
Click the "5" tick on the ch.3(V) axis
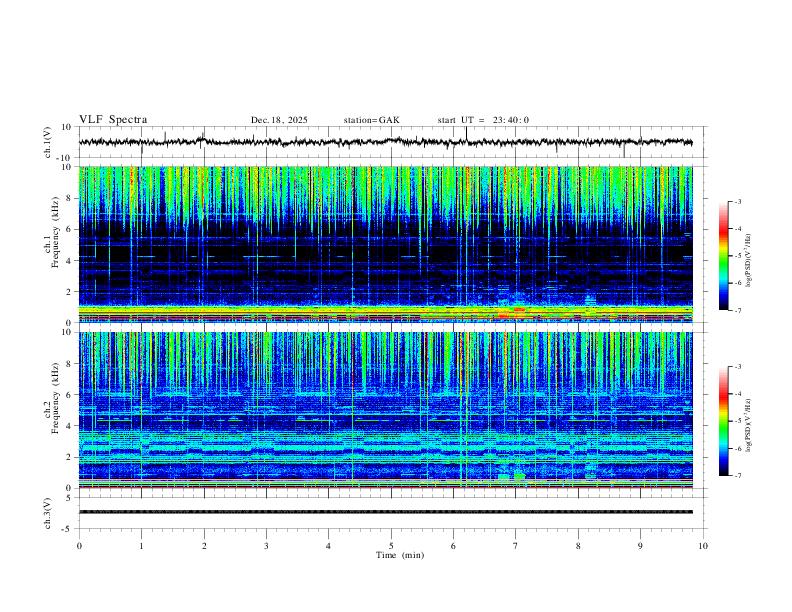[x=70, y=497]
